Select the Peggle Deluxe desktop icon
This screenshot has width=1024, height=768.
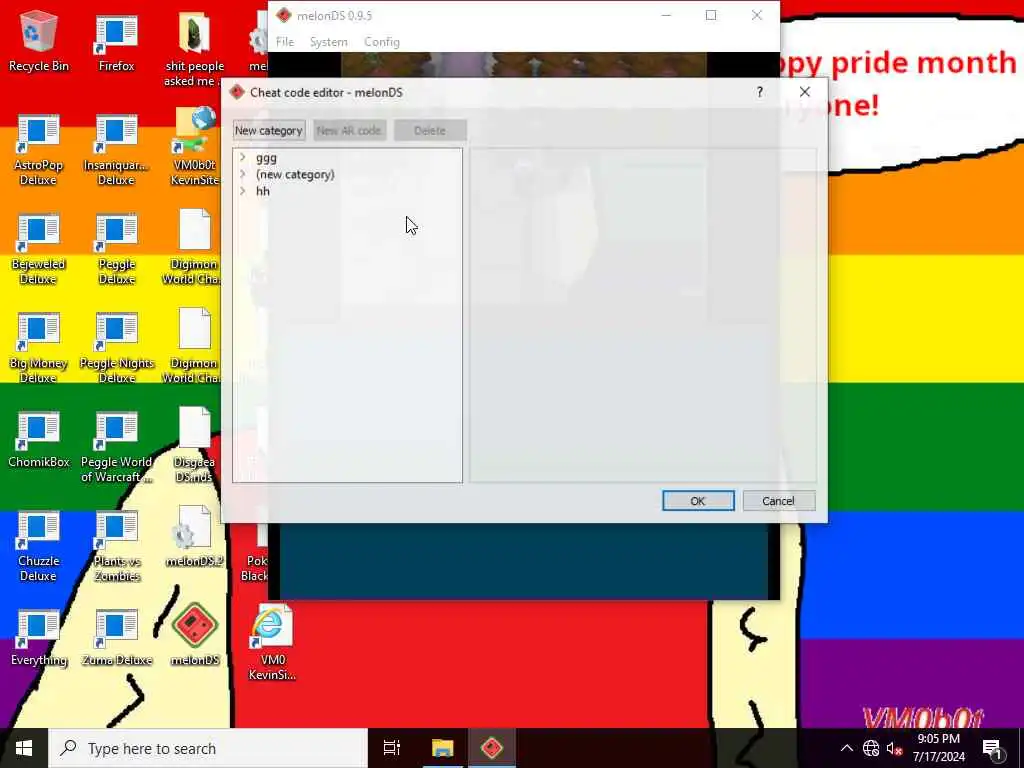click(x=116, y=249)
